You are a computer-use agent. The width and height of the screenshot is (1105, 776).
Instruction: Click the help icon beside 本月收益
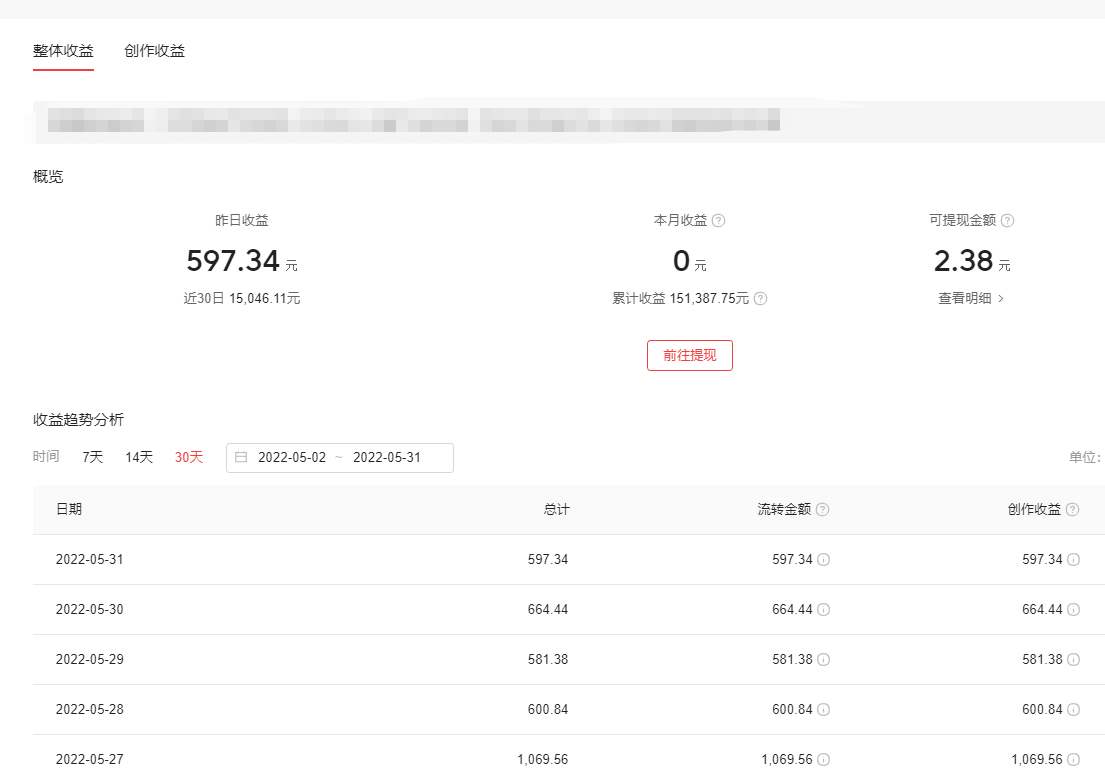coord(718,221)
